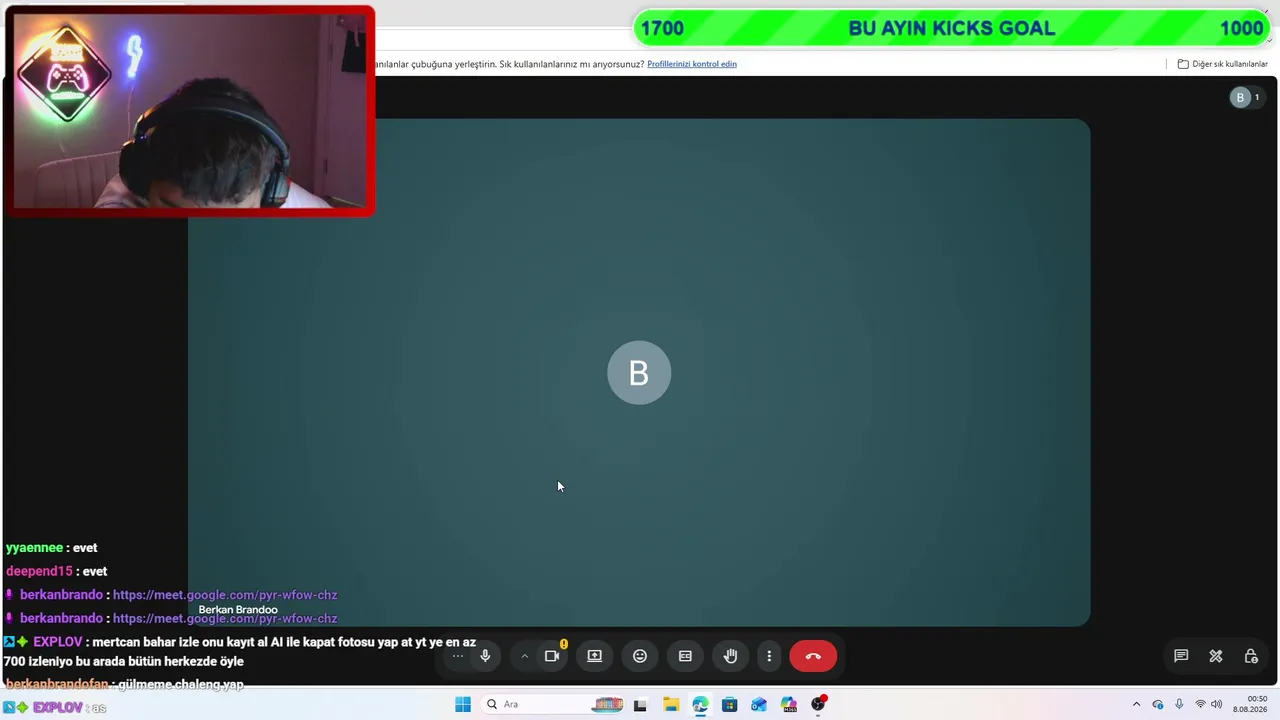Open the in-call chat panel
This screenshot has width=1280, height=720.
(x=1181, y=656)
